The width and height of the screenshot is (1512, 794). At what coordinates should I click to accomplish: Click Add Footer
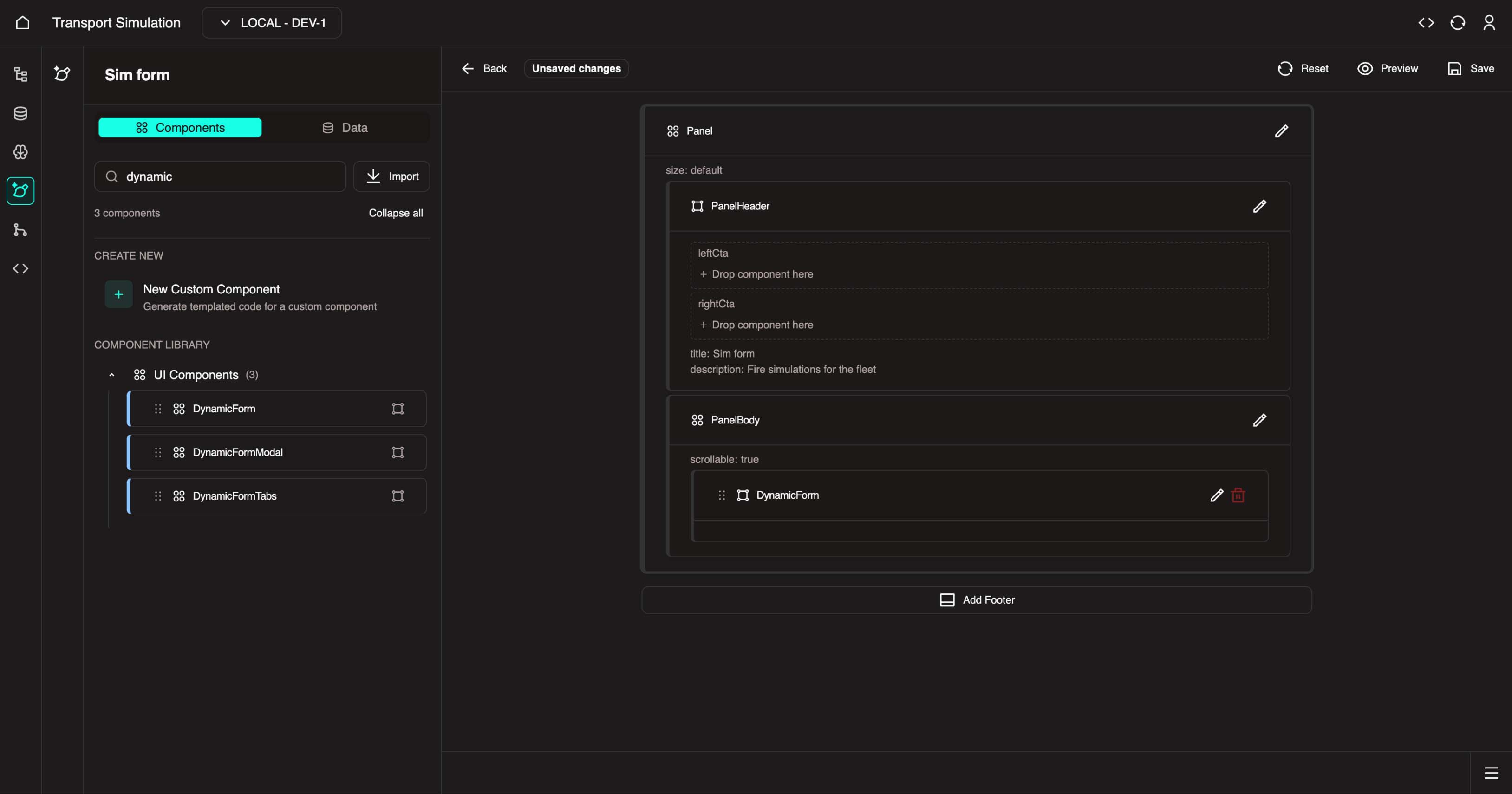(977, 600)
